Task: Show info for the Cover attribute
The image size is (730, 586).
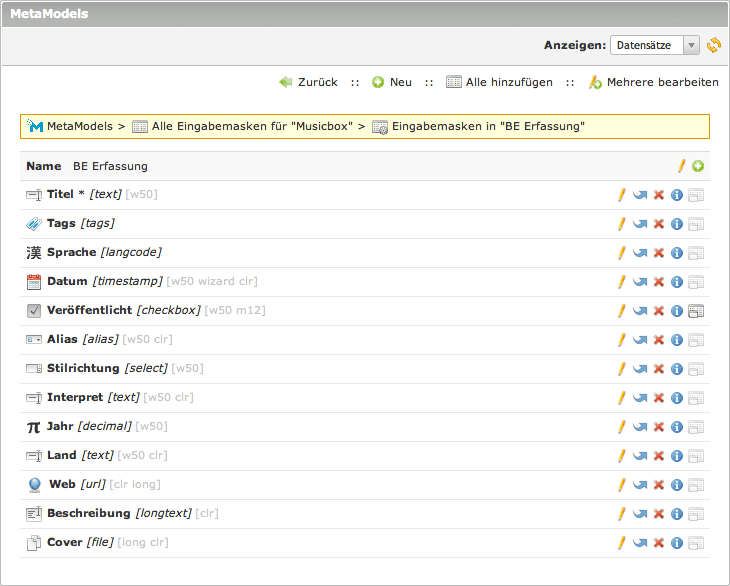Action: point(677,543)
